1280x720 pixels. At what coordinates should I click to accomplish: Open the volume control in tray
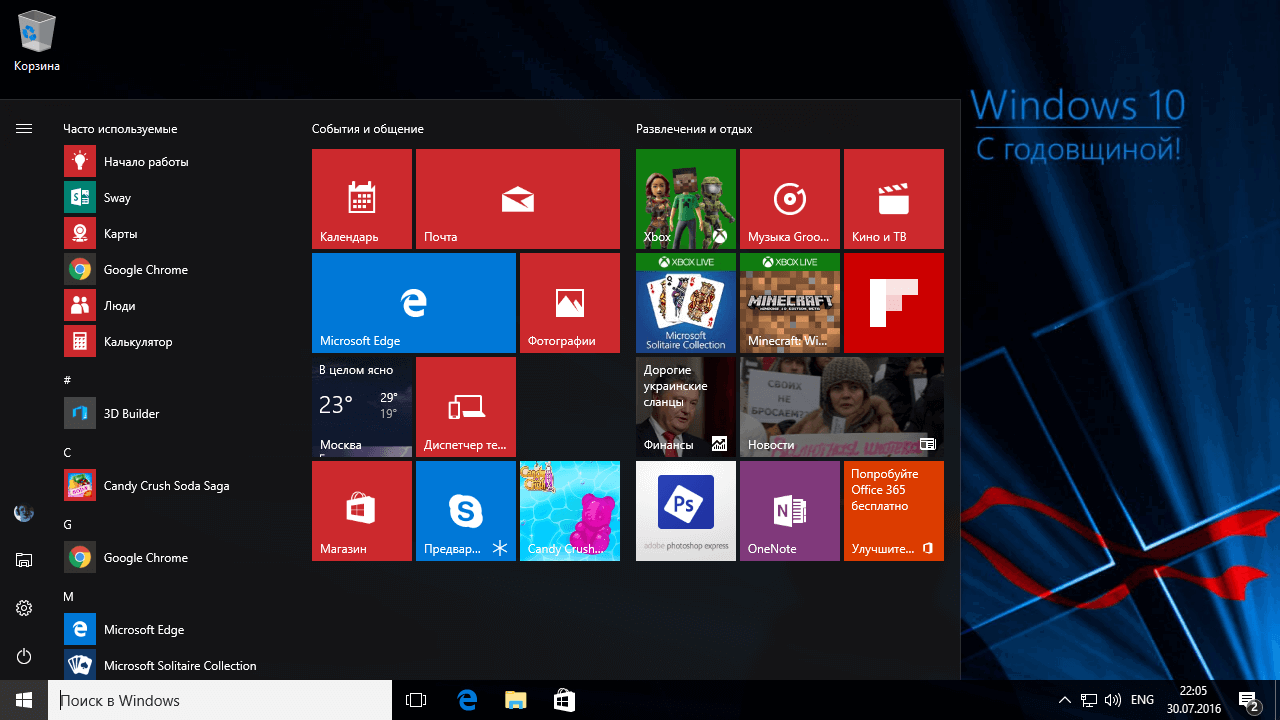pyautogui.click(x=1112, y=700)
